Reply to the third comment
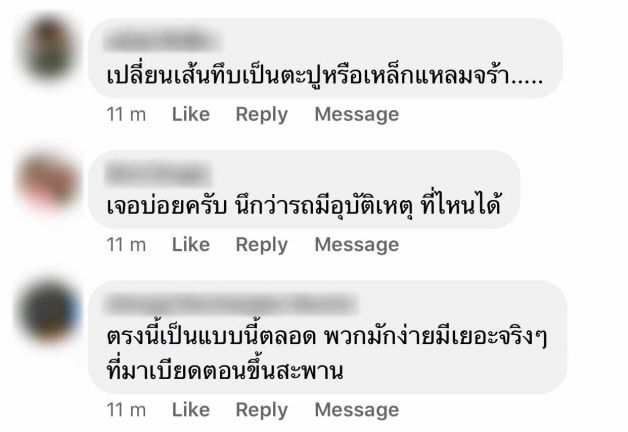 (x=262, y=410)
